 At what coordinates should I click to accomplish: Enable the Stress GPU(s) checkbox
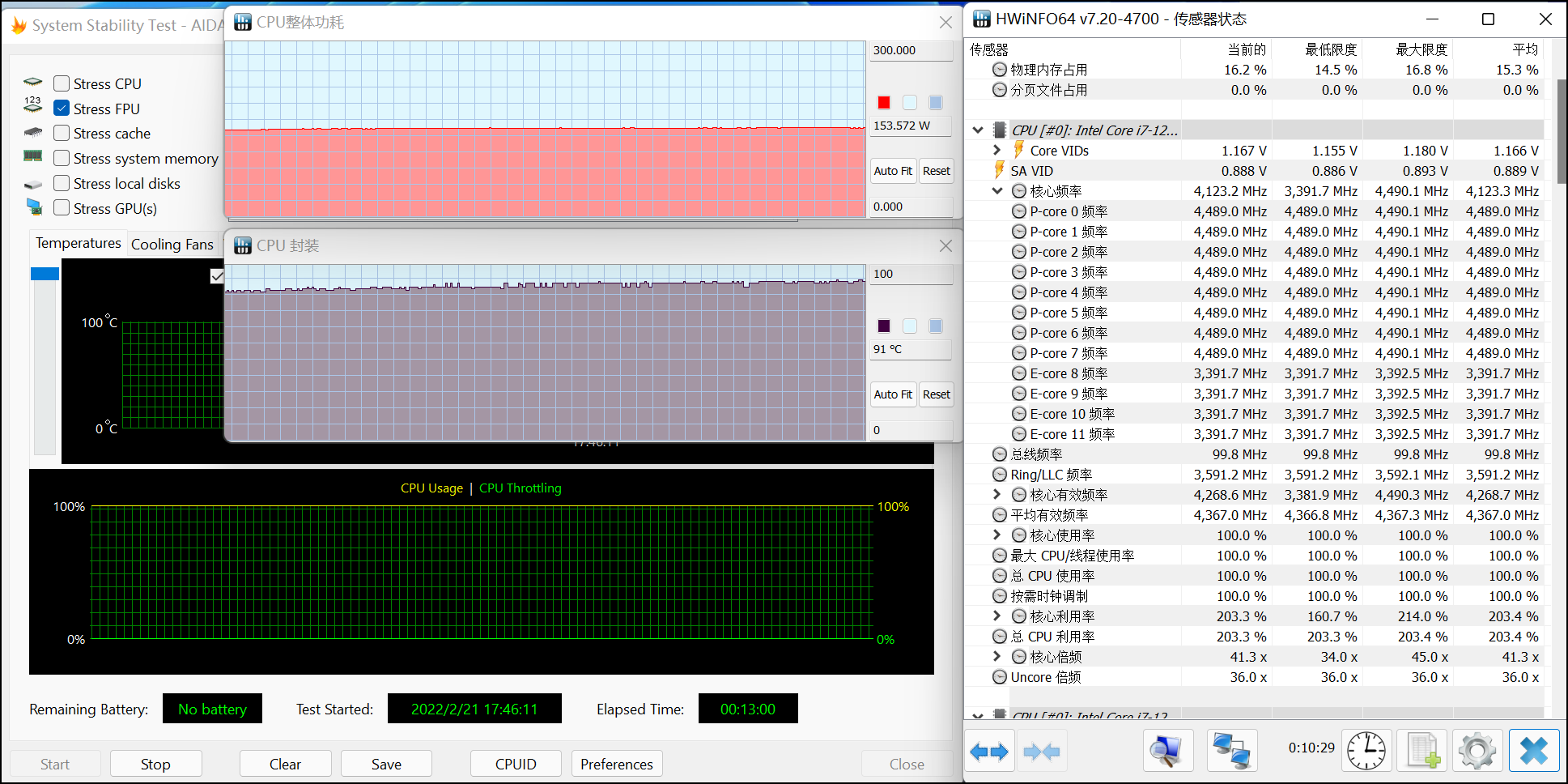tap(62, 208)
